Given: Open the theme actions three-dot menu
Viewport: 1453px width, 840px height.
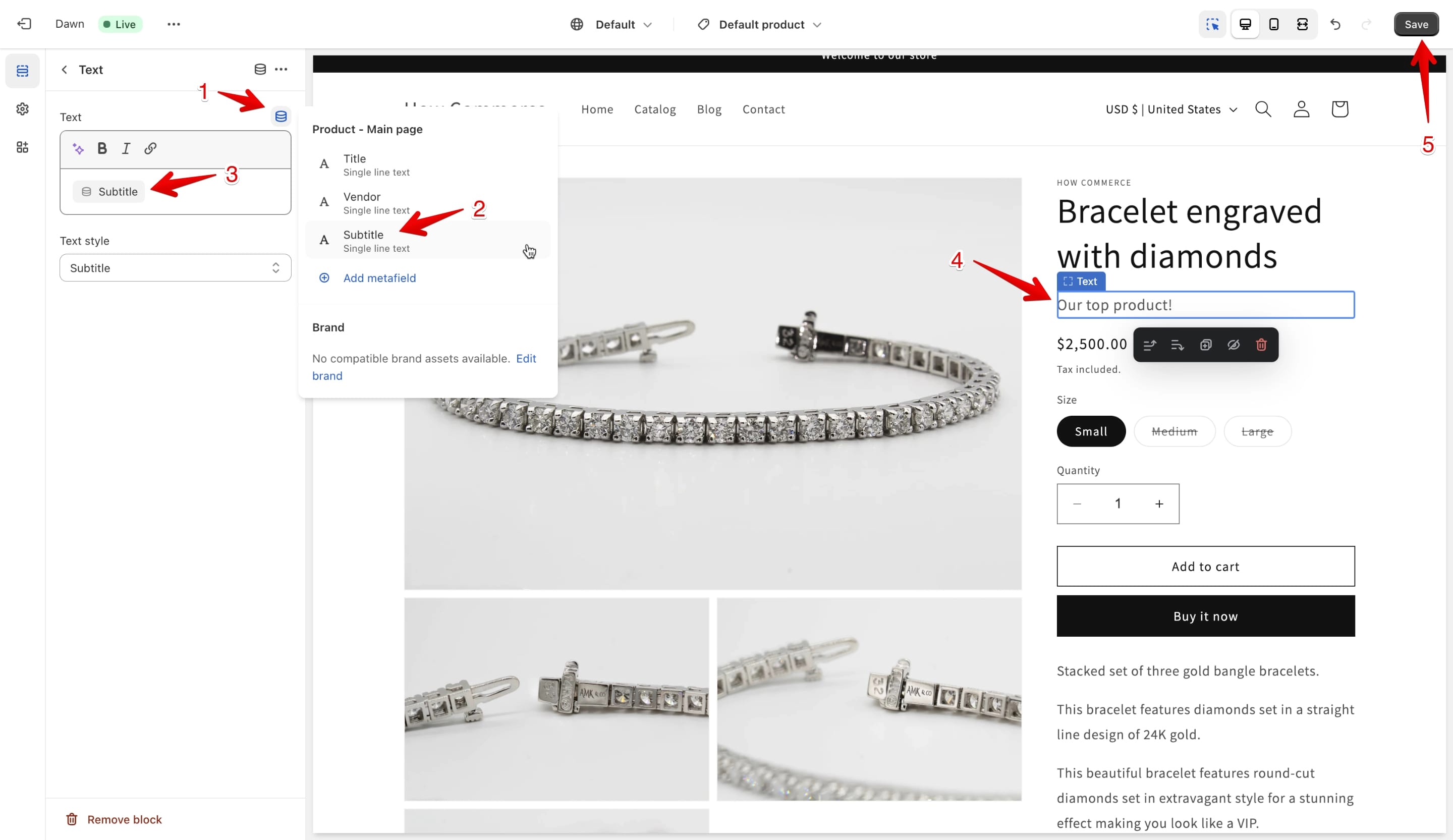Looking at the screenshot, I should coord(174,24).
